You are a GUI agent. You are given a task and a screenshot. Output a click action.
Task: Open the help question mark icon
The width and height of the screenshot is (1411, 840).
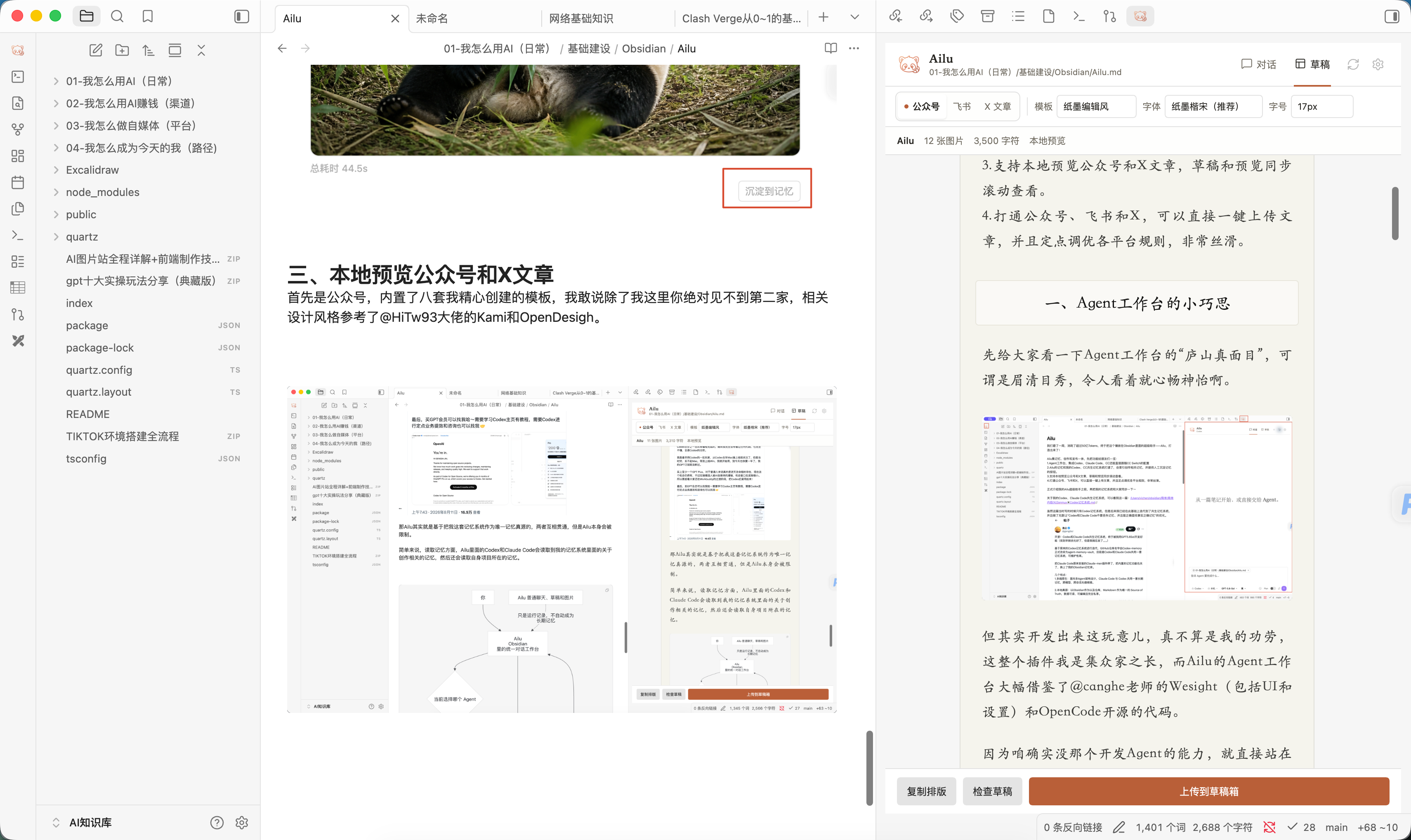pos(217,822)
